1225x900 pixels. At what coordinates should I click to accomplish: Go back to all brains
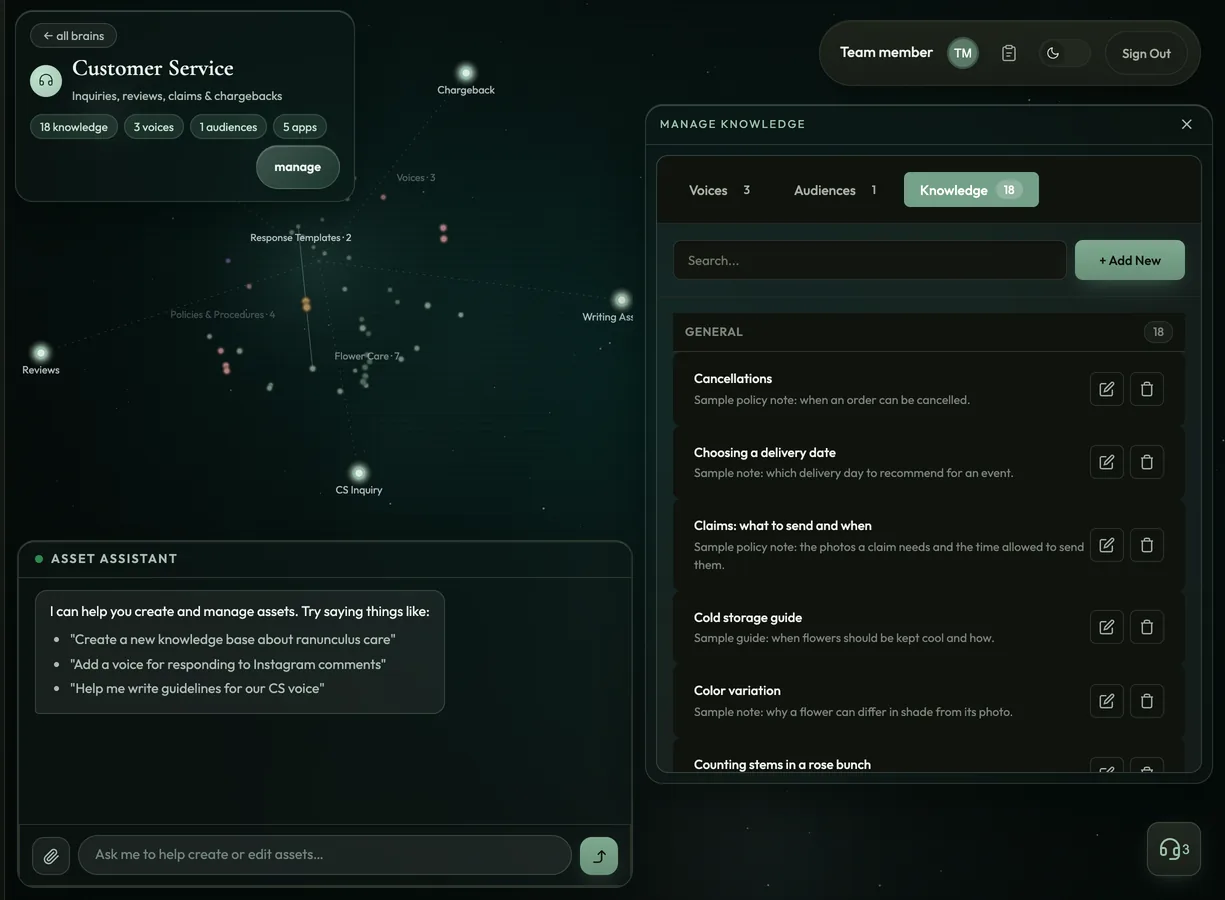tap(74, 36)
